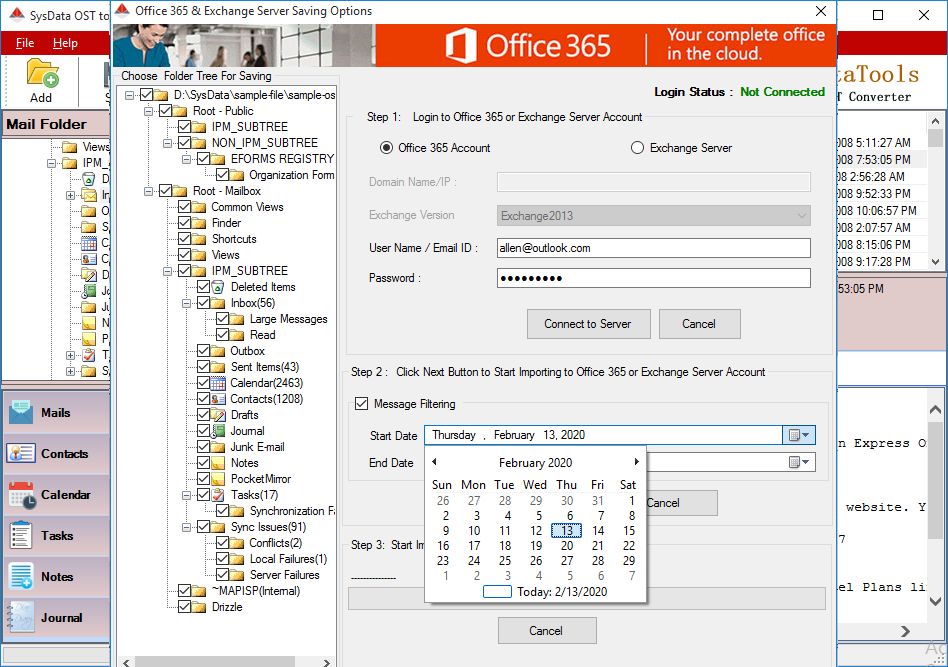Open the File menu
This screenshot has height=667, width=948.
25,43
